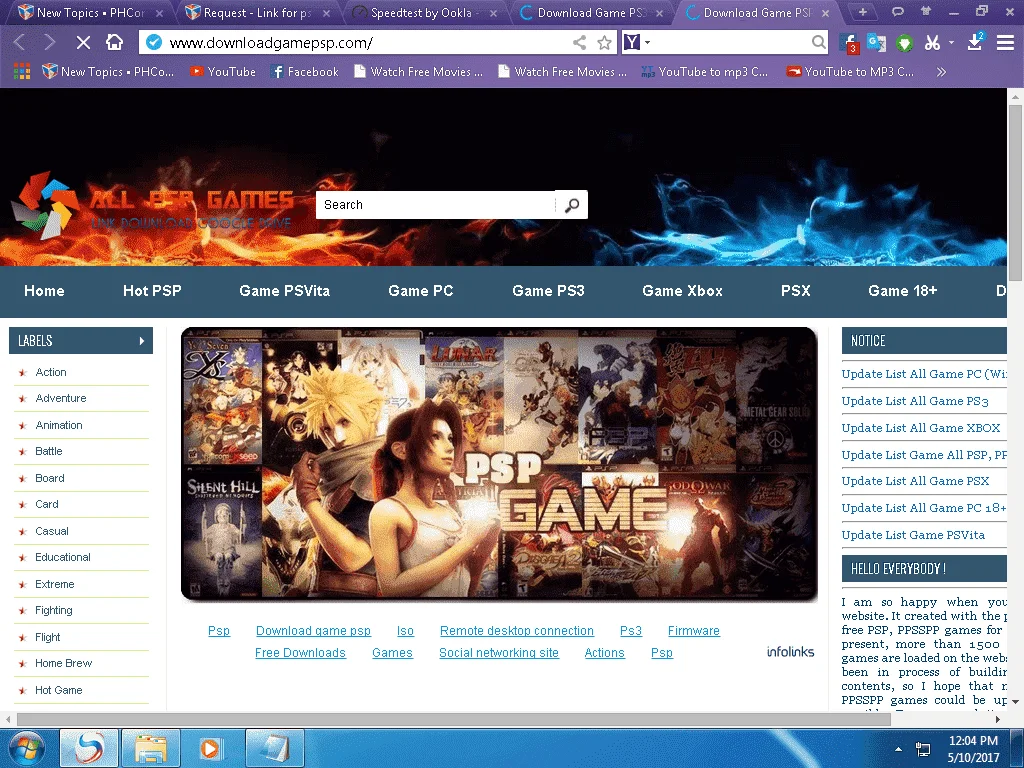This screenshot has height=768, width=1024.
Task: Open the scissors screenshot tool icon
Action: pyautogui.click(x=932, y=43)
